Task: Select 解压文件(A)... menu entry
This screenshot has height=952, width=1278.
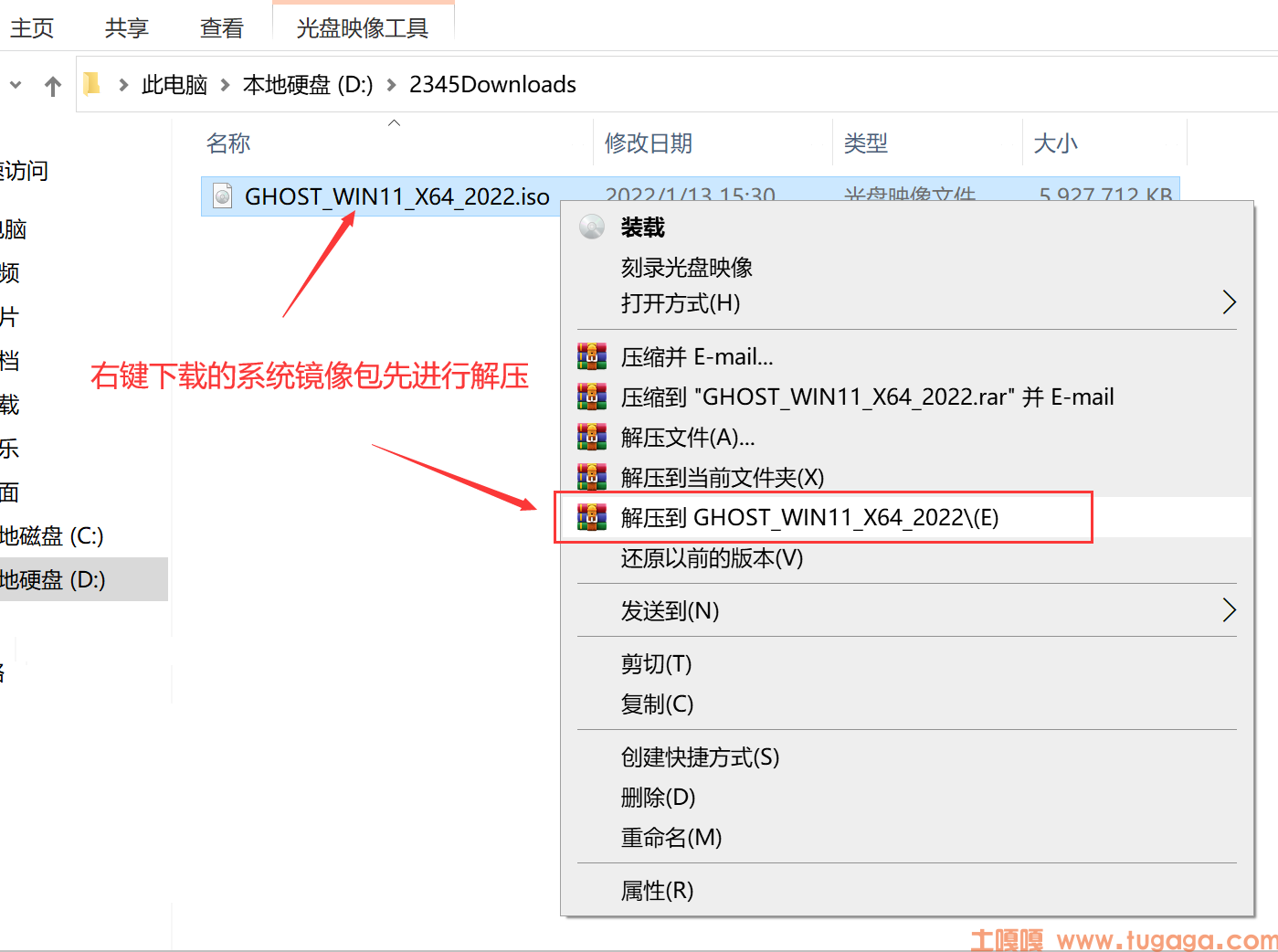Action: tap(688, 437)
